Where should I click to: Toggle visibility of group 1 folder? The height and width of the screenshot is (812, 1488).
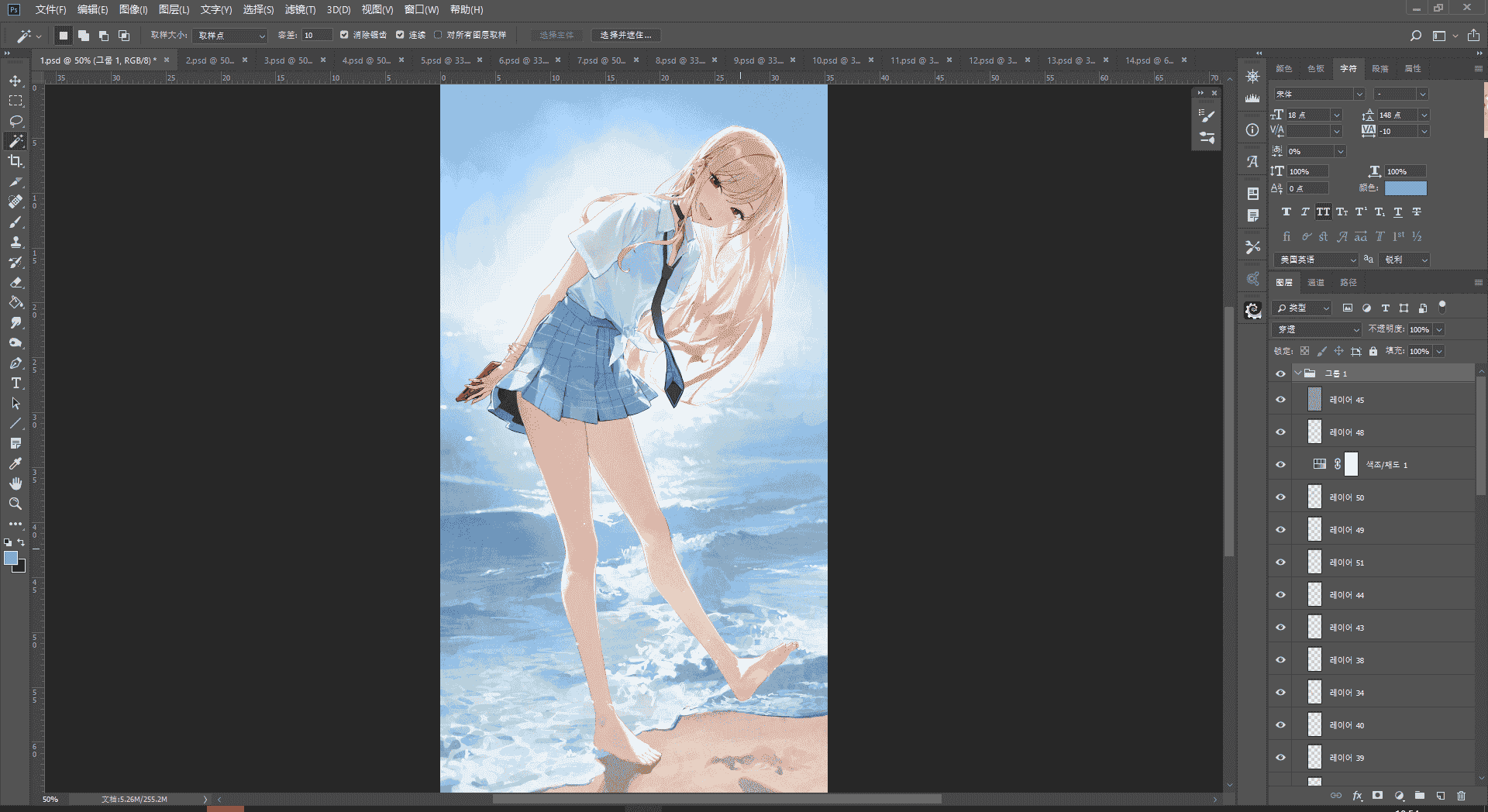click(x=1280, y=373)
